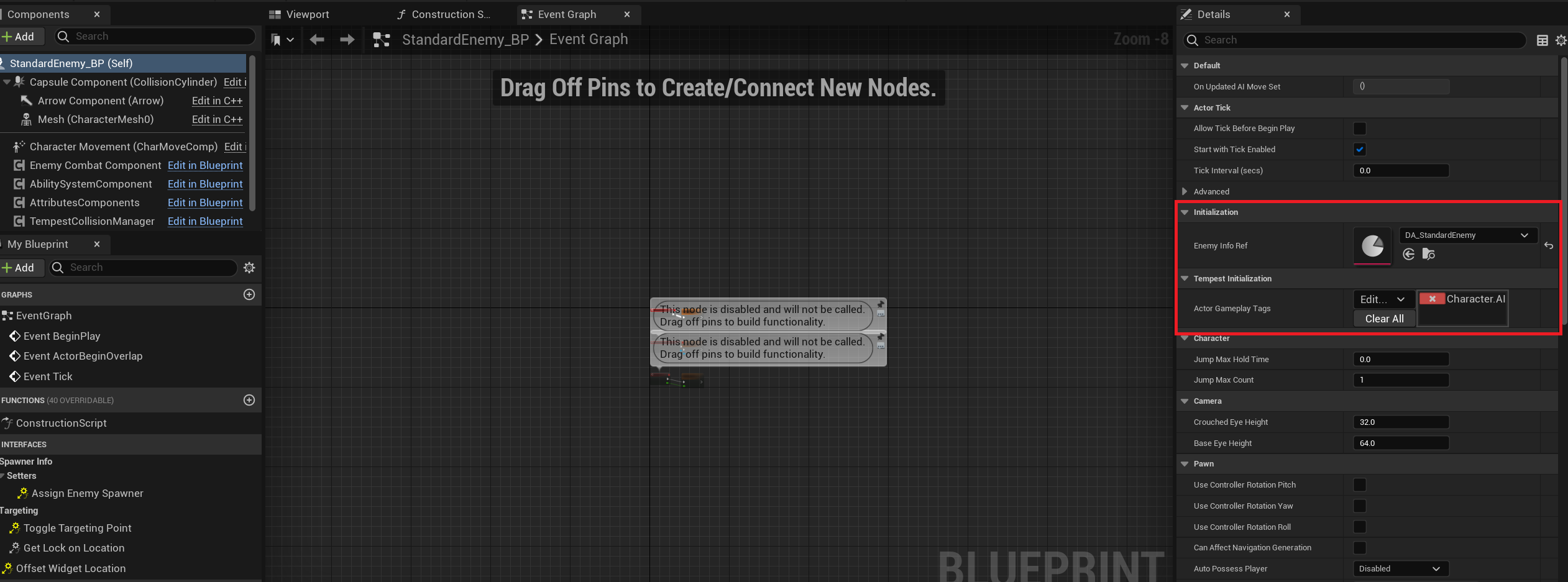
Task: Reset Enemy Info Ref to default value
Action: [1548, 246]
